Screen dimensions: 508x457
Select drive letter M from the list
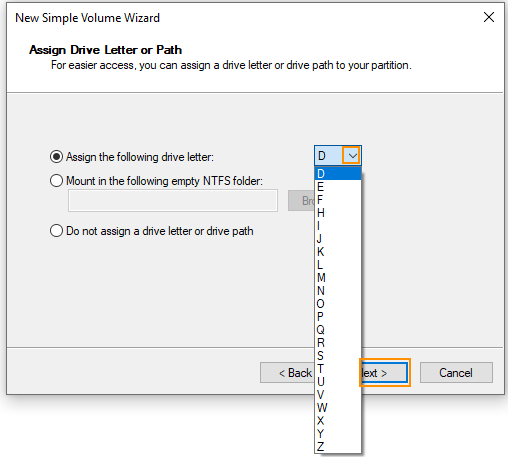[x=338, y=278]
